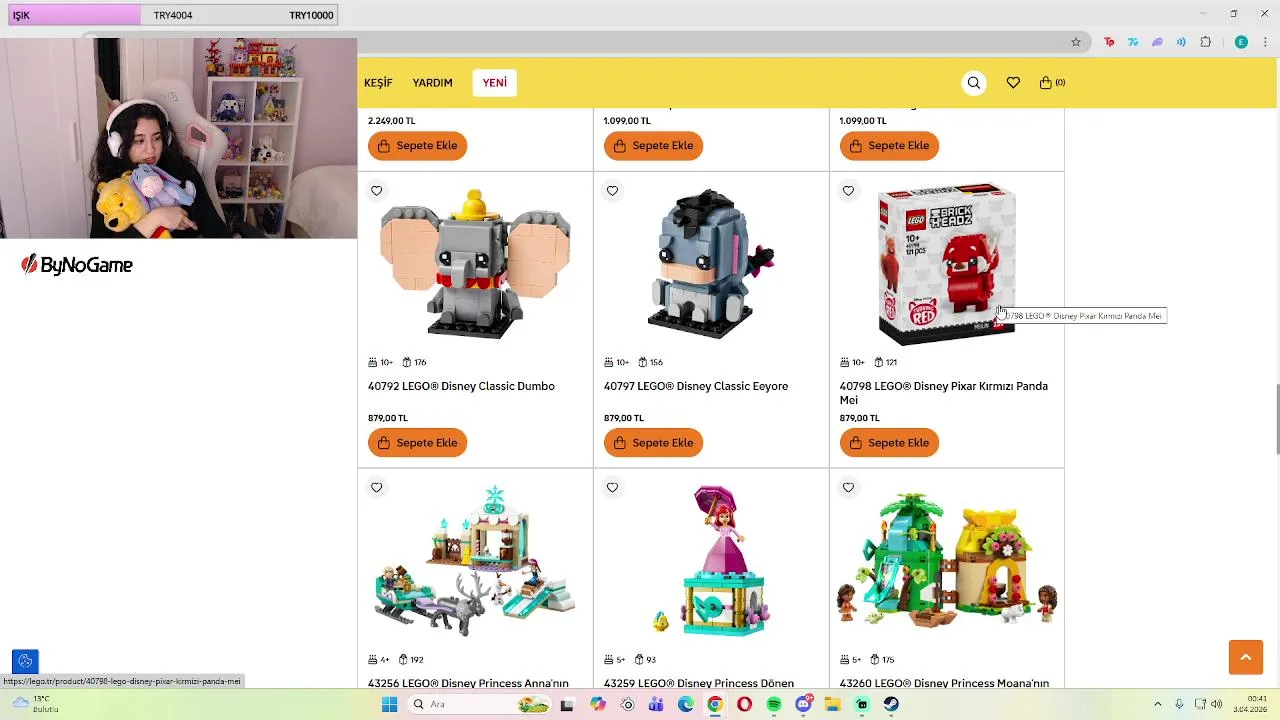Open the Eeyore BrickHeadz product image

(711, 264)
